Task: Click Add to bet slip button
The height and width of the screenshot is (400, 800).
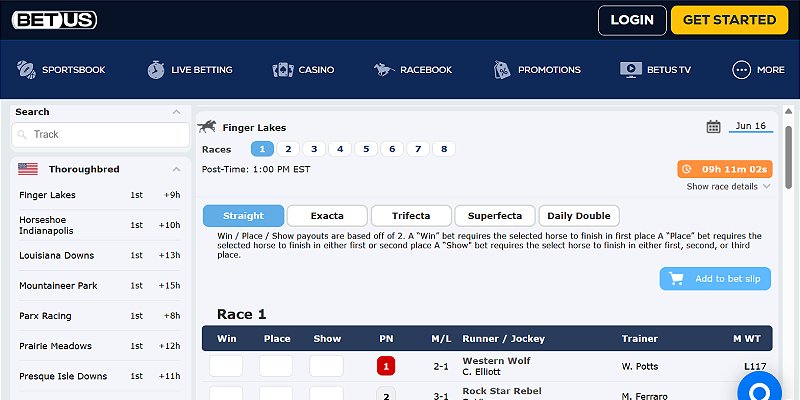Action: 715,279
